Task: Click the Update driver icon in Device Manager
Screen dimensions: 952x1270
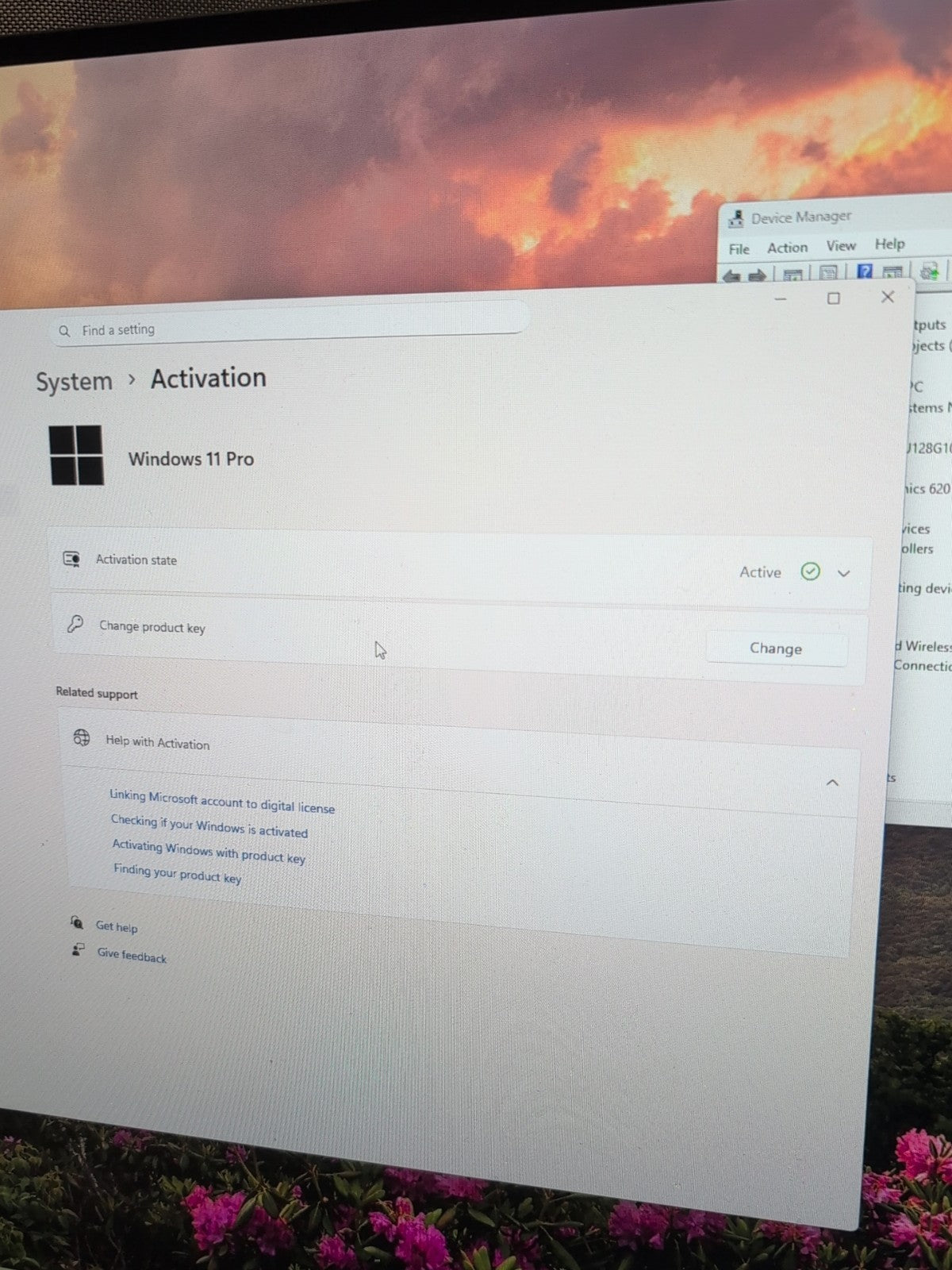Action: [x=930, y=270]
